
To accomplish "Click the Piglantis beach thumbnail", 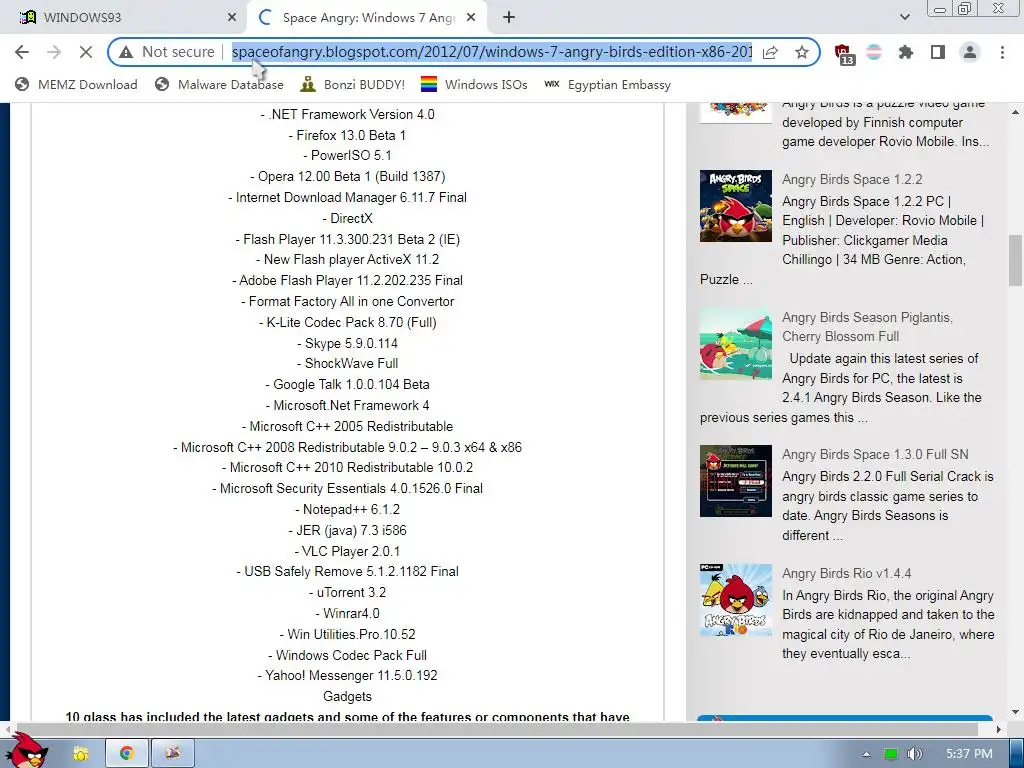I will point(735,344).
